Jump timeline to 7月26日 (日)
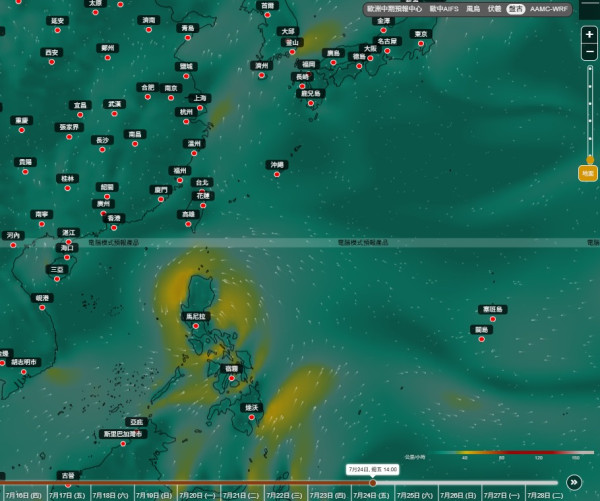 [458, 495]
